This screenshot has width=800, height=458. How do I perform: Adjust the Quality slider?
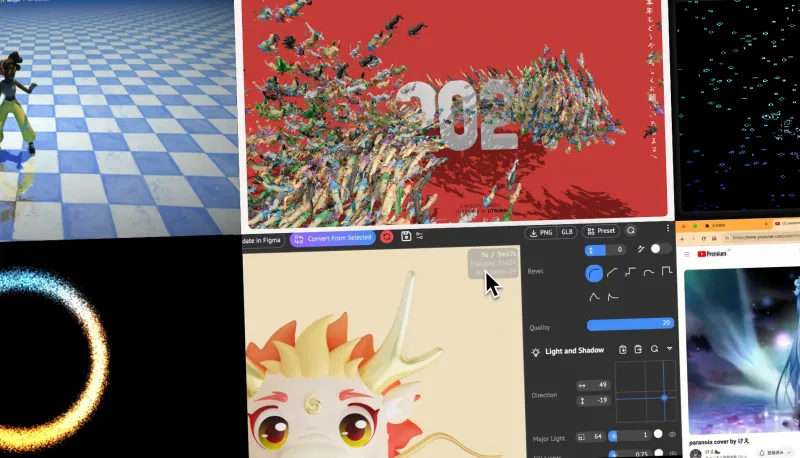(631, 324)
